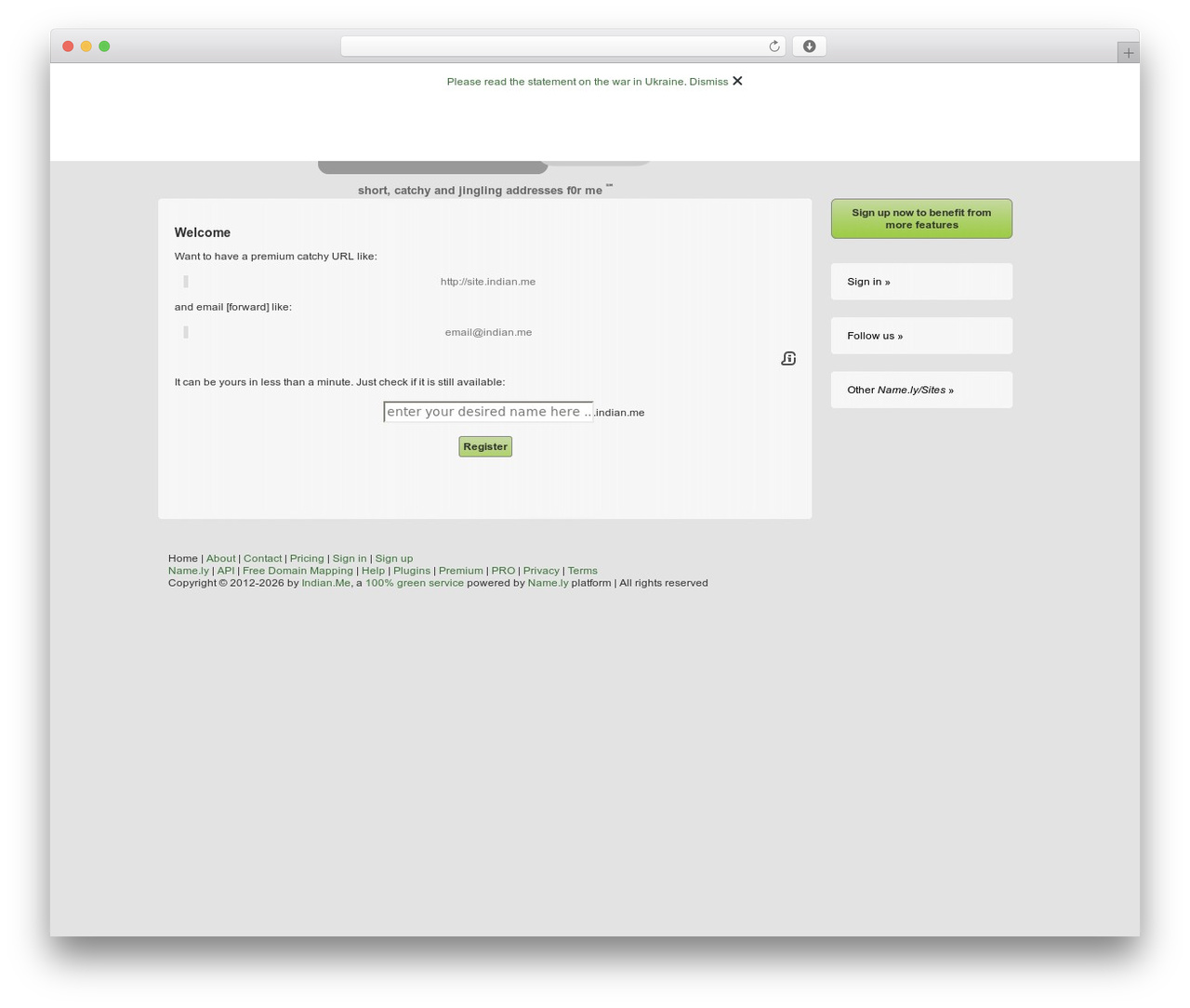Click Indian.Me link in copyright line
The width and height of the screenshot is (1190, 1008).
click(x=325, y=583)
